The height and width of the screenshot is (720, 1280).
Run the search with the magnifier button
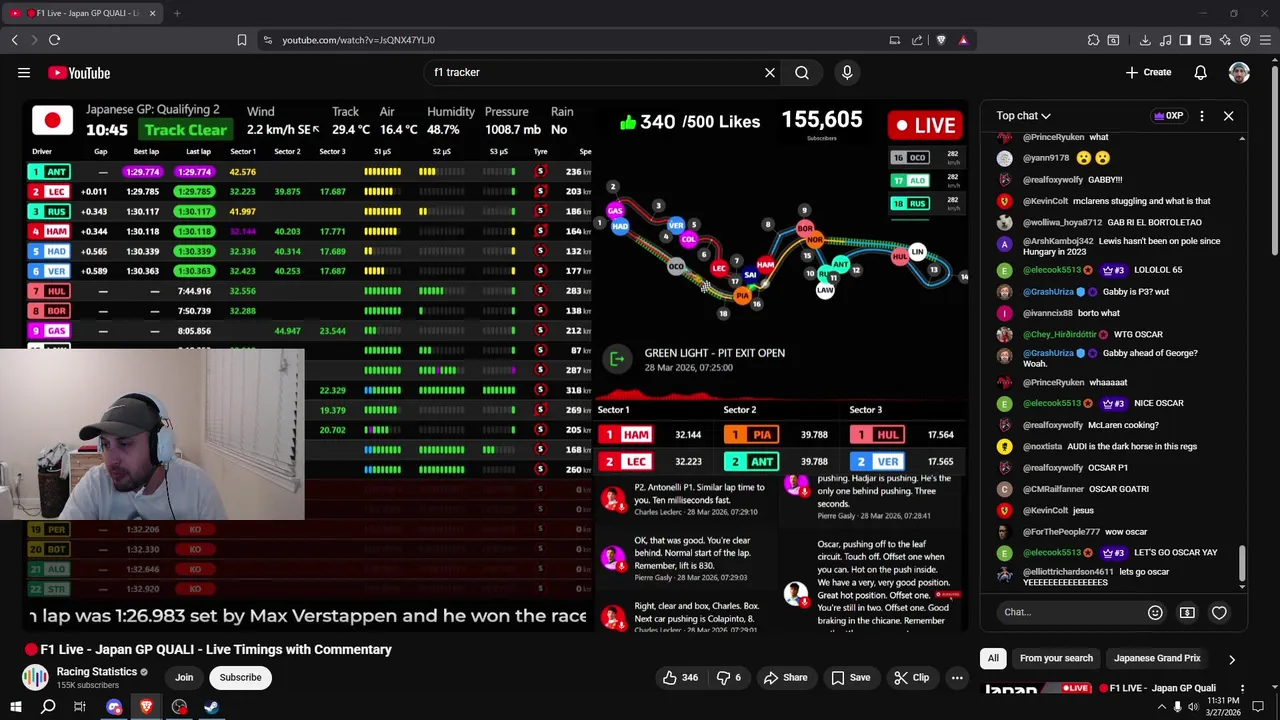[802, 72]
